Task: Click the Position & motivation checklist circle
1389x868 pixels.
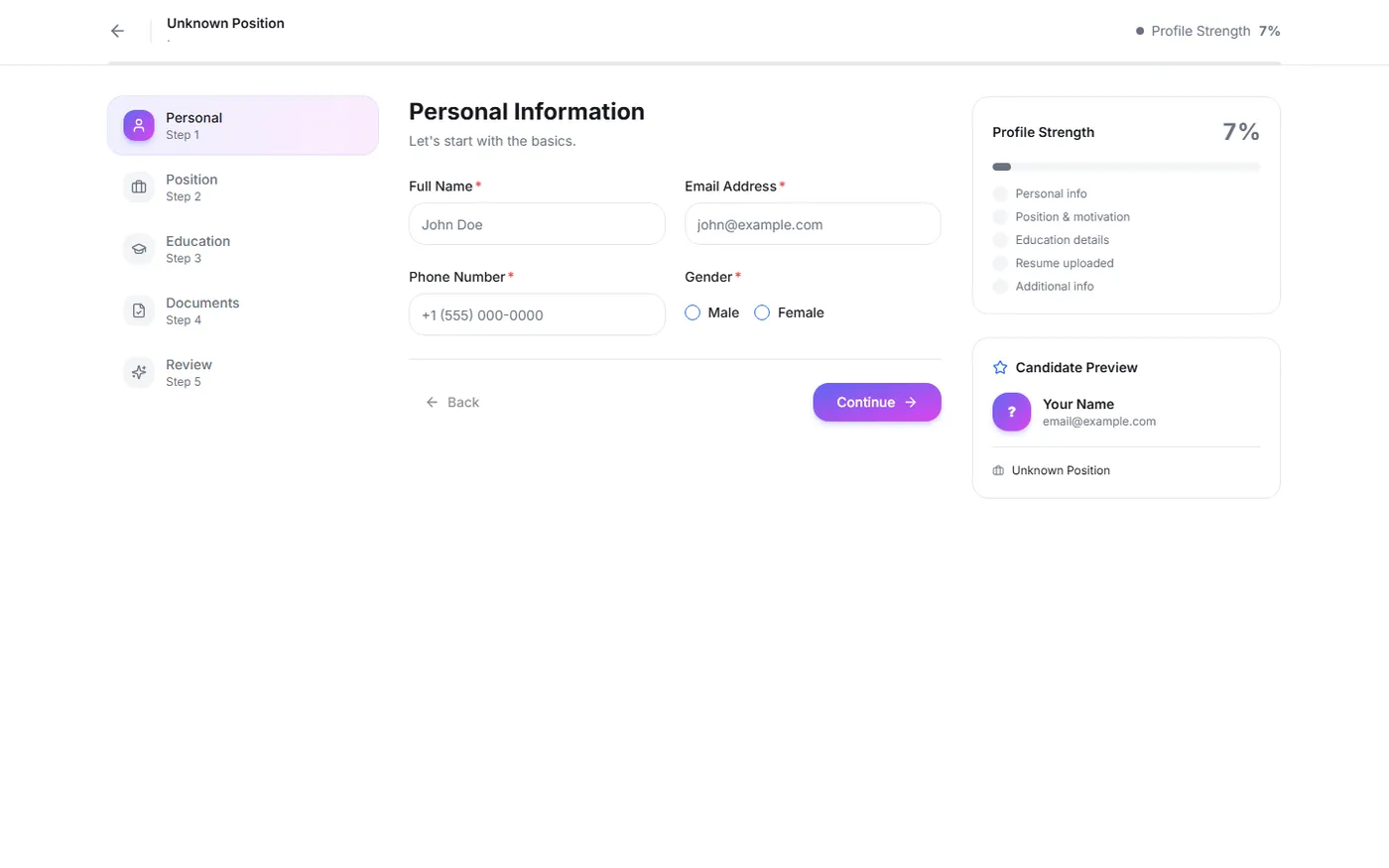Action: click(x=1000, y=216)
